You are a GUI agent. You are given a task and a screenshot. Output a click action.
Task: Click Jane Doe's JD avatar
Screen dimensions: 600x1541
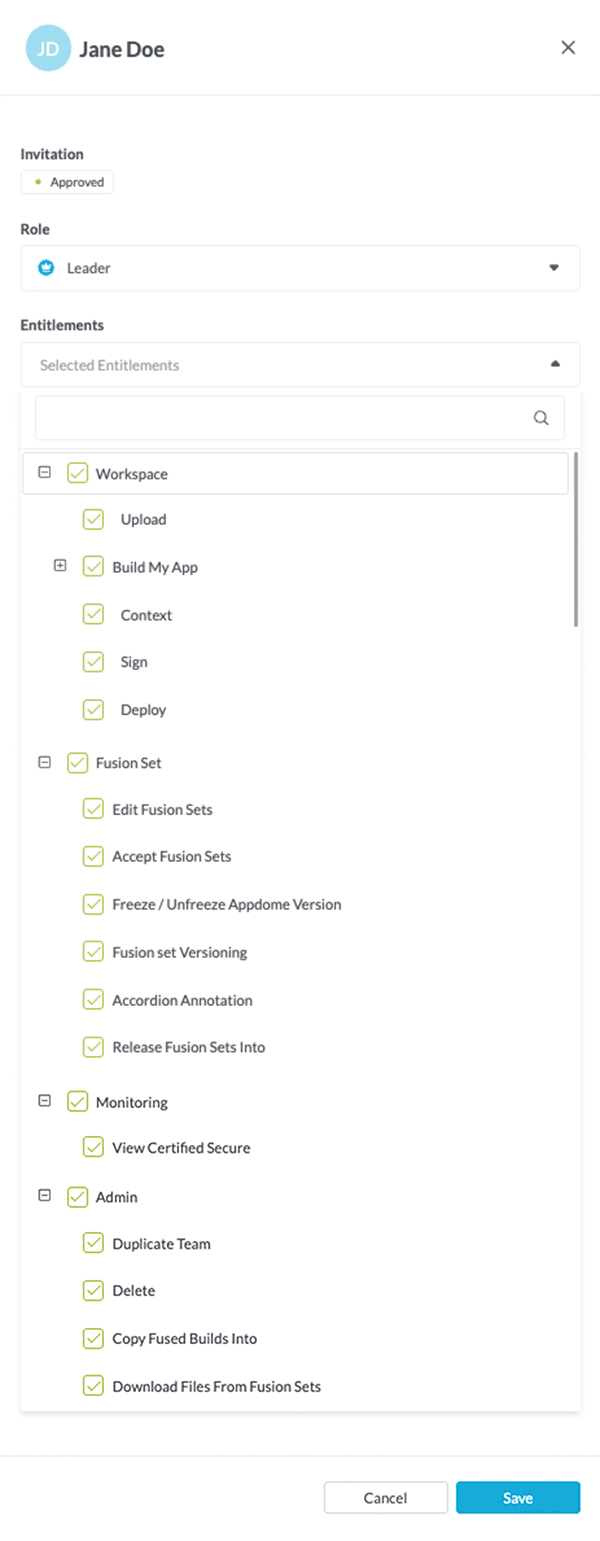pyautogui.click(x=47, y=47)
